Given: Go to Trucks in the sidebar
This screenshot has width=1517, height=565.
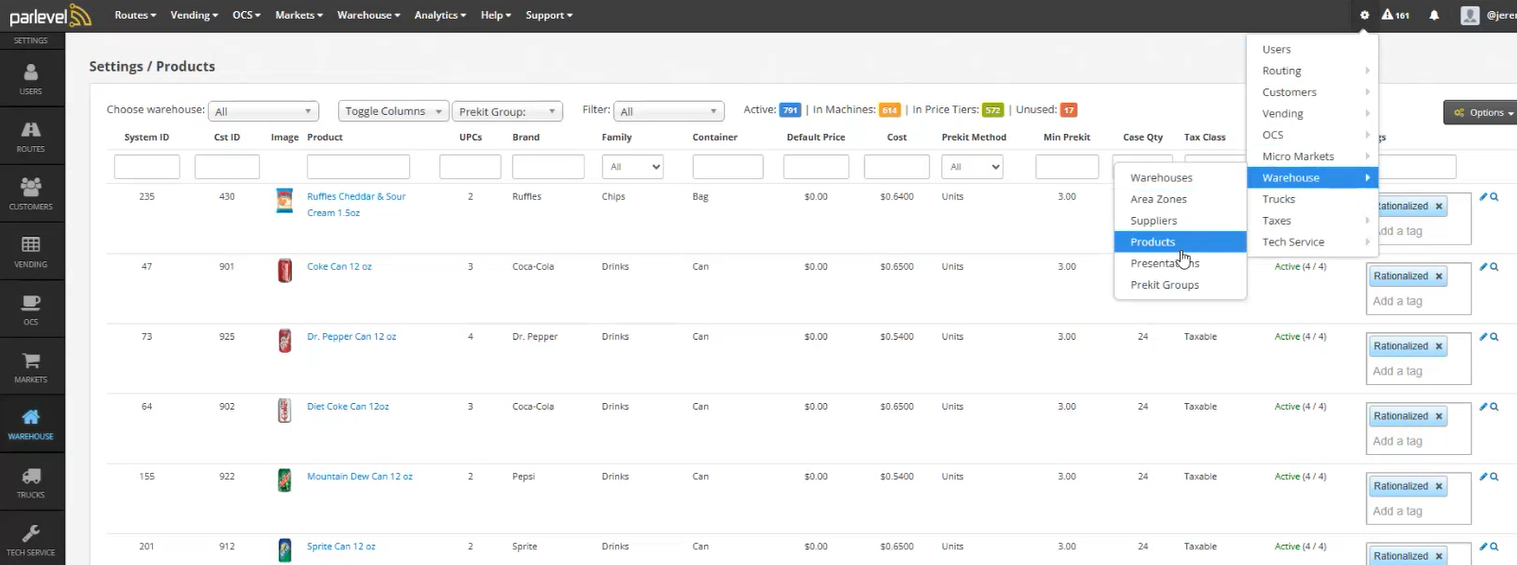Looking at the screenshot, I should (x=31, y=483).
